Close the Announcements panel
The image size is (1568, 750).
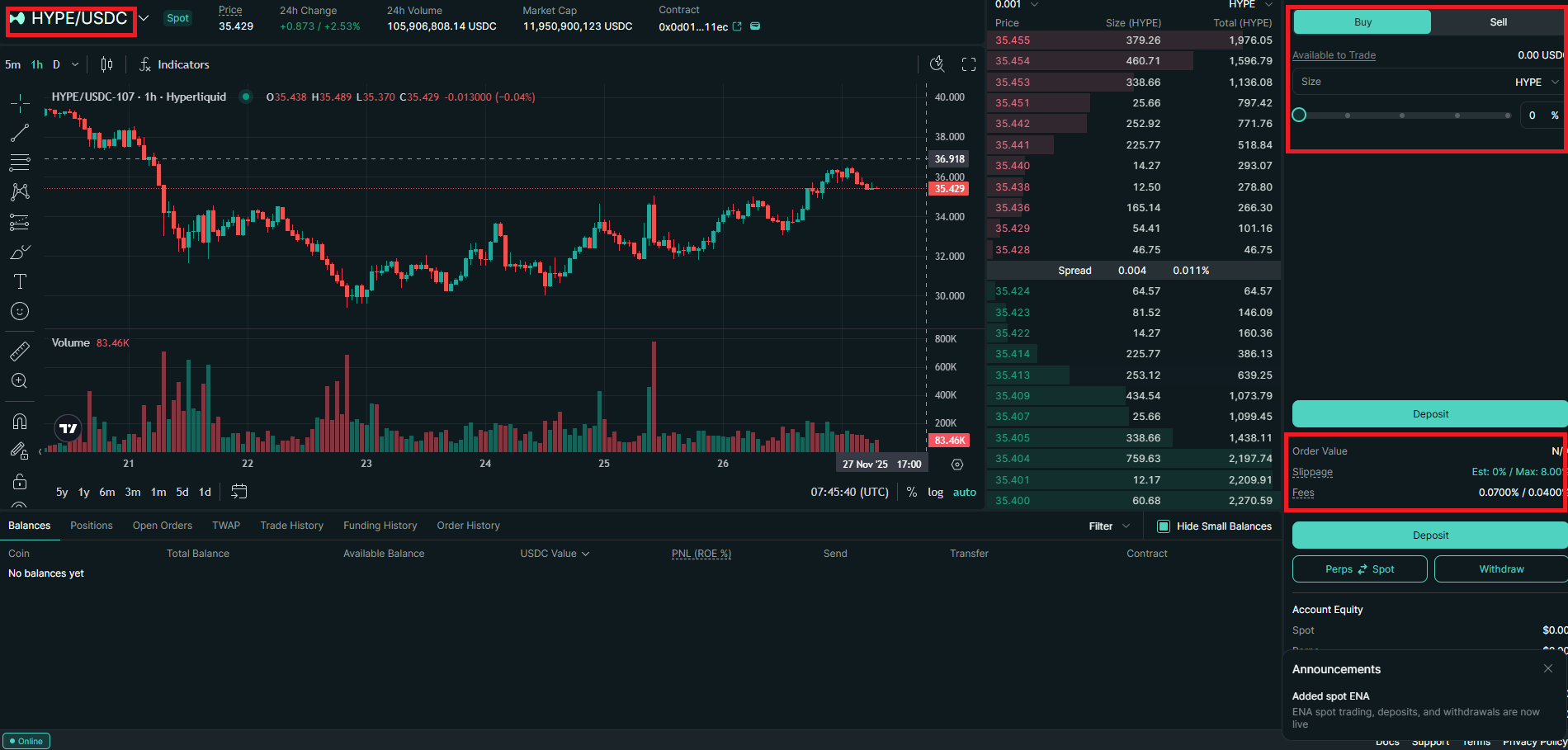[x=1548, y=668]
